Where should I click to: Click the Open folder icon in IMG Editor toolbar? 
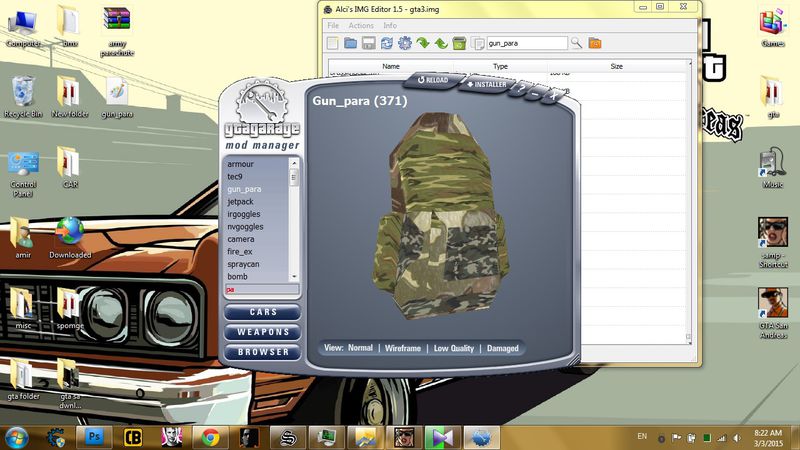coord(351,43)
